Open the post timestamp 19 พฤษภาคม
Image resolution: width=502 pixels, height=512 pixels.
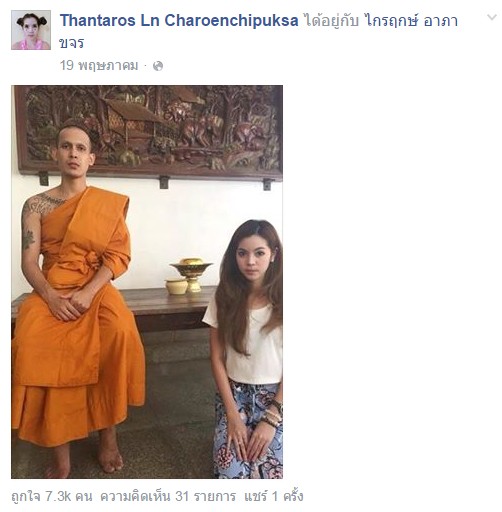(x=99, y=65)
